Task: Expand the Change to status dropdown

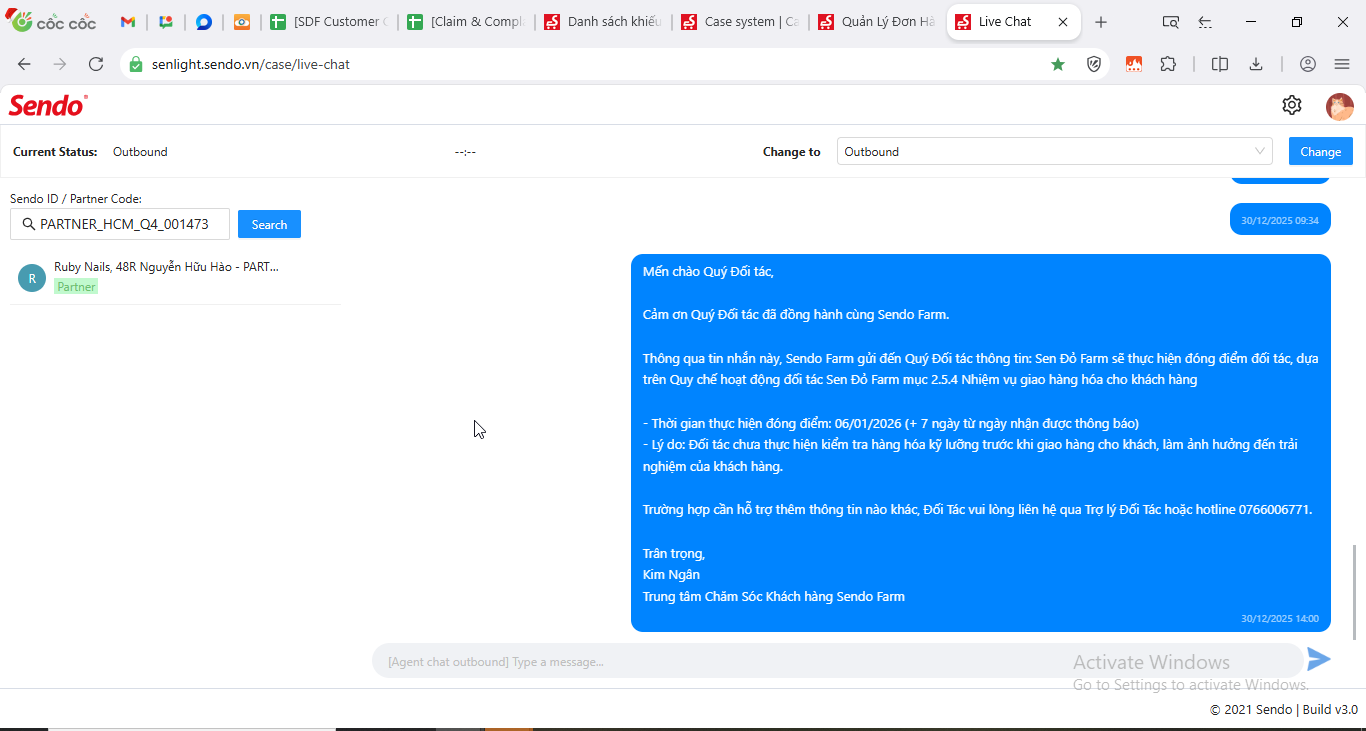Action: coord(1054,152)
